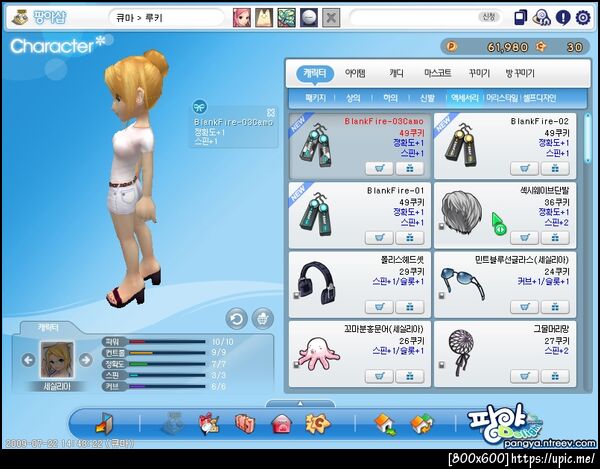Select the golf ball equipment slot
This screenshot has width=600, height=469.
(x=308, y=18)
